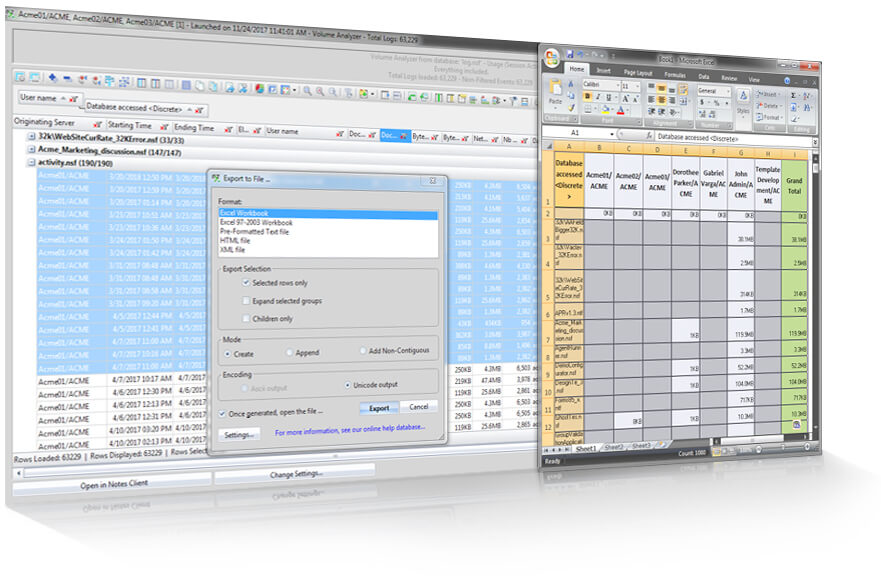
Task: Click Cancel in the Export to File dialog
Action: coord(419,406)
